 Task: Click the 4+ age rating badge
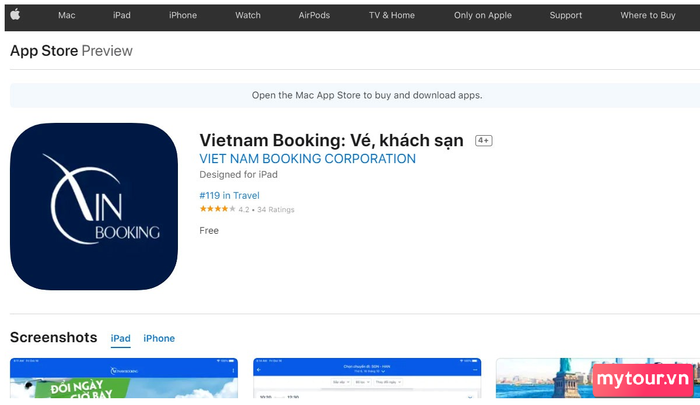(x=483, y=140)
